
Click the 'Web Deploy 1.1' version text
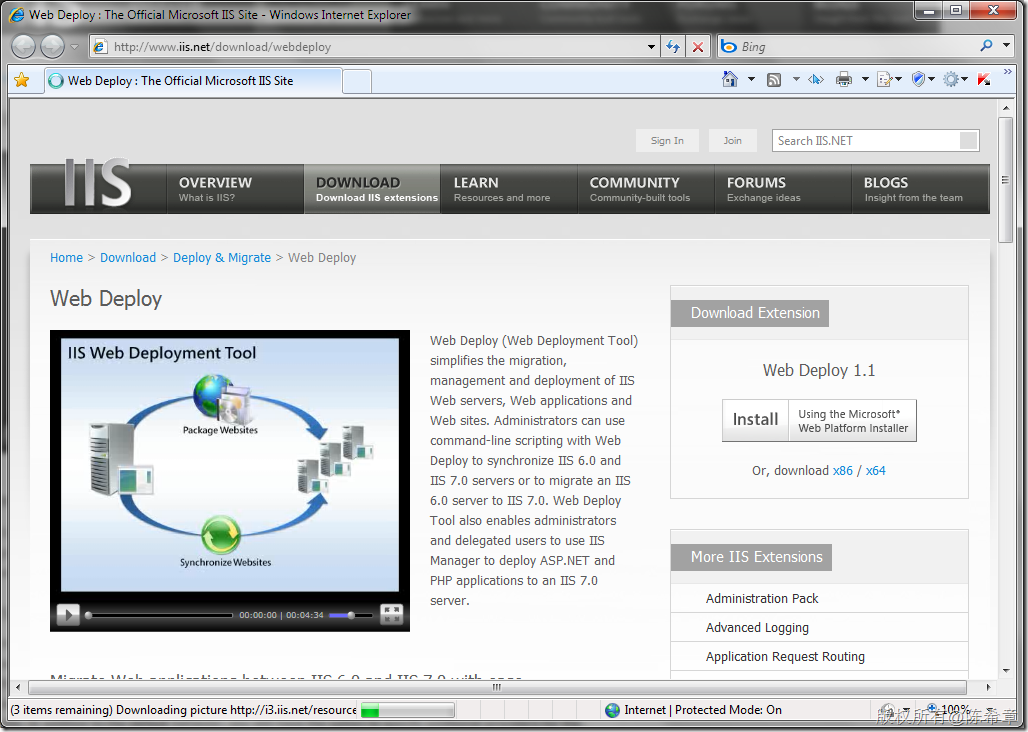point(819,370)
